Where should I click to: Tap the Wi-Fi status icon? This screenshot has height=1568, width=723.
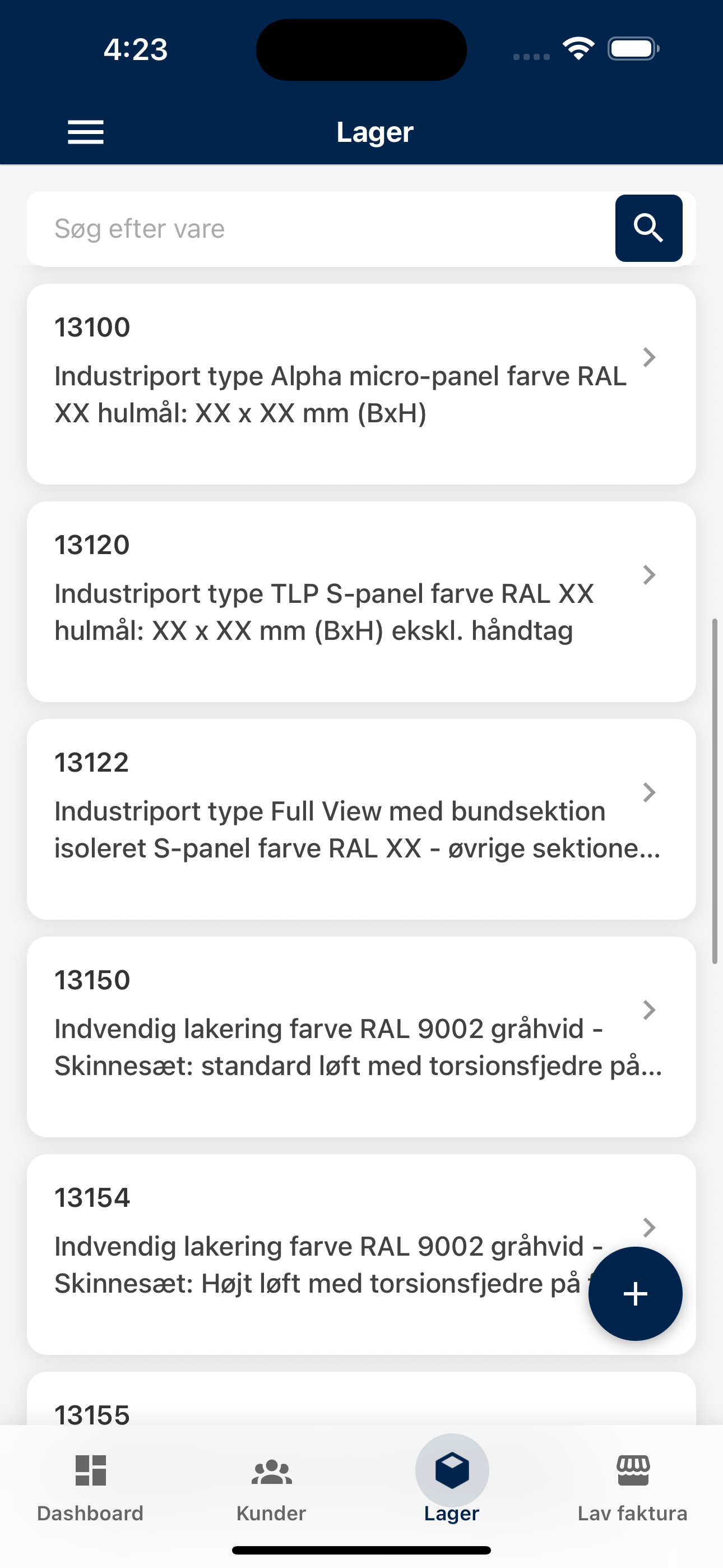click(578, 49)
